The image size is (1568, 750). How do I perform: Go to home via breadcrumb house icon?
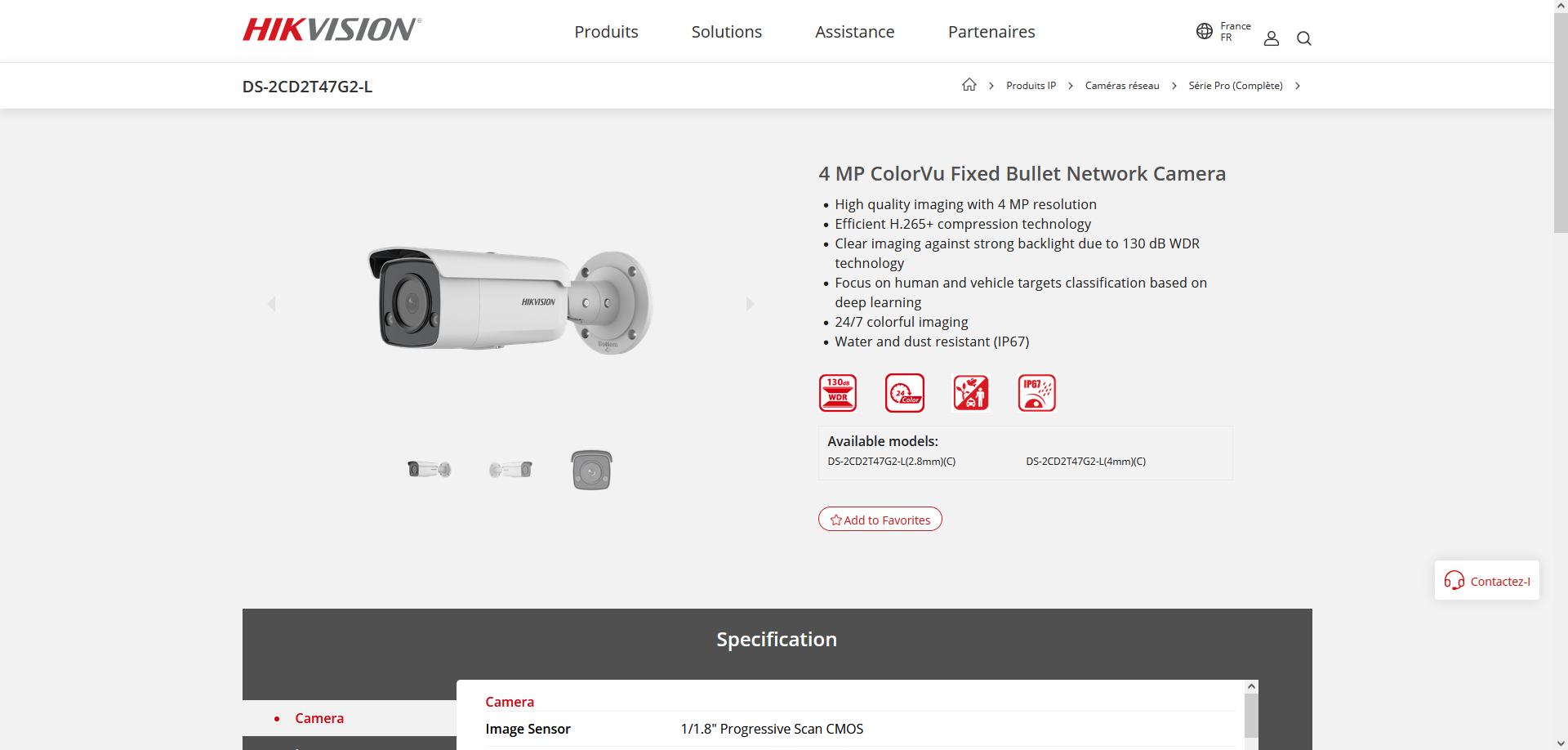(x=969, y=85)
